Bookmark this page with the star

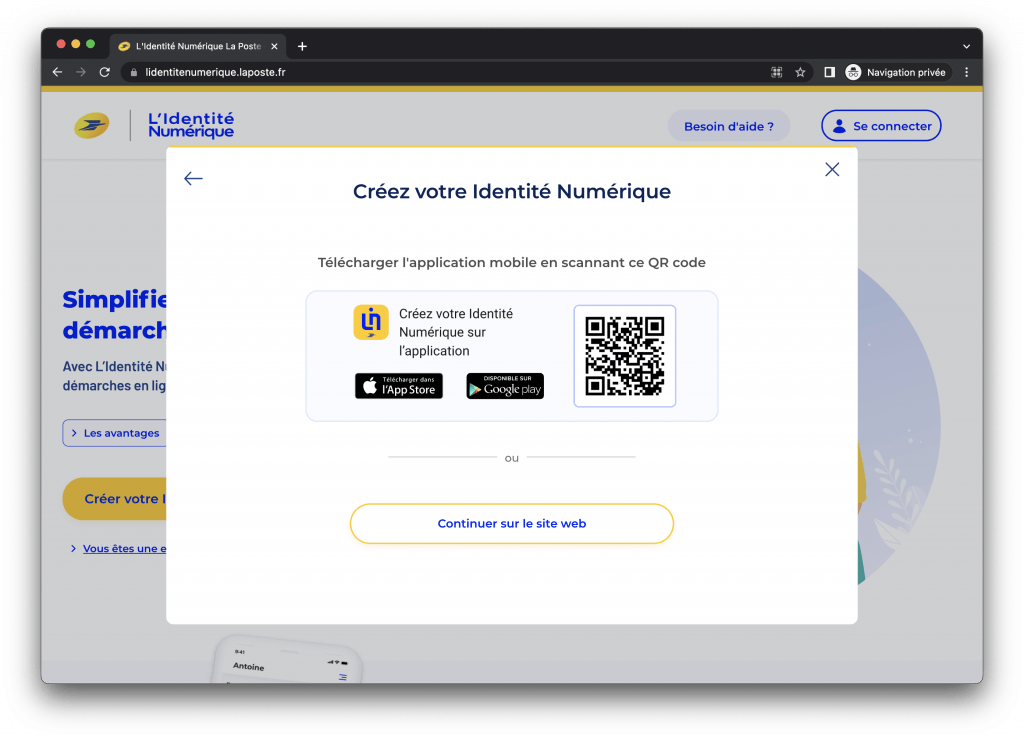coord(800,72)
